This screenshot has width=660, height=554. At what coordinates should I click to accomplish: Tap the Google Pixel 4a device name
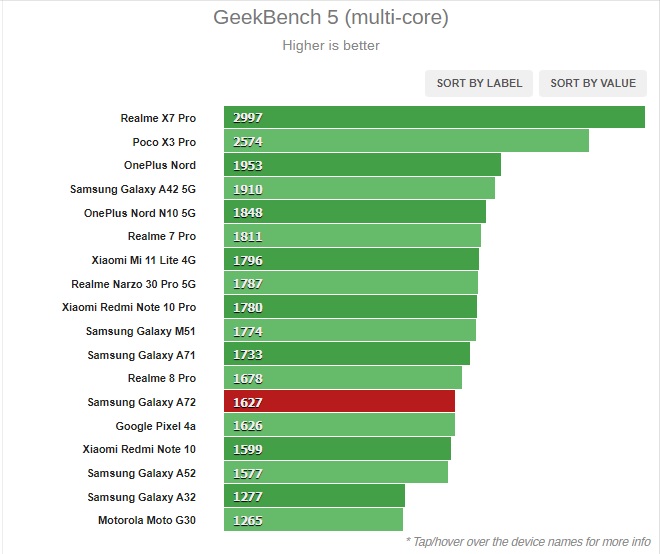(x=155, y=426)
